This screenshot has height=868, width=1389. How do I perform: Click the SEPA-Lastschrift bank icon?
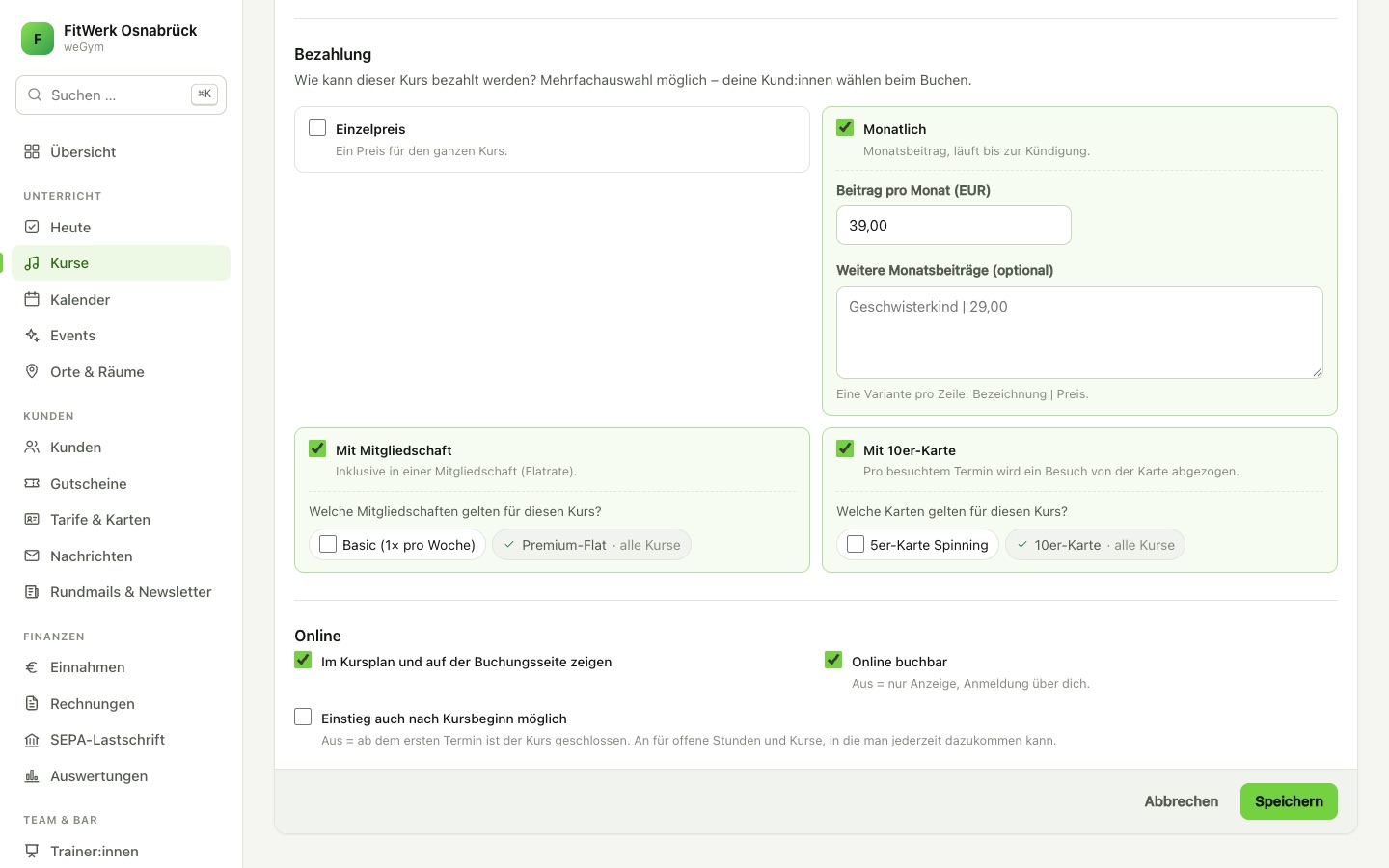[x=32, y=739]
